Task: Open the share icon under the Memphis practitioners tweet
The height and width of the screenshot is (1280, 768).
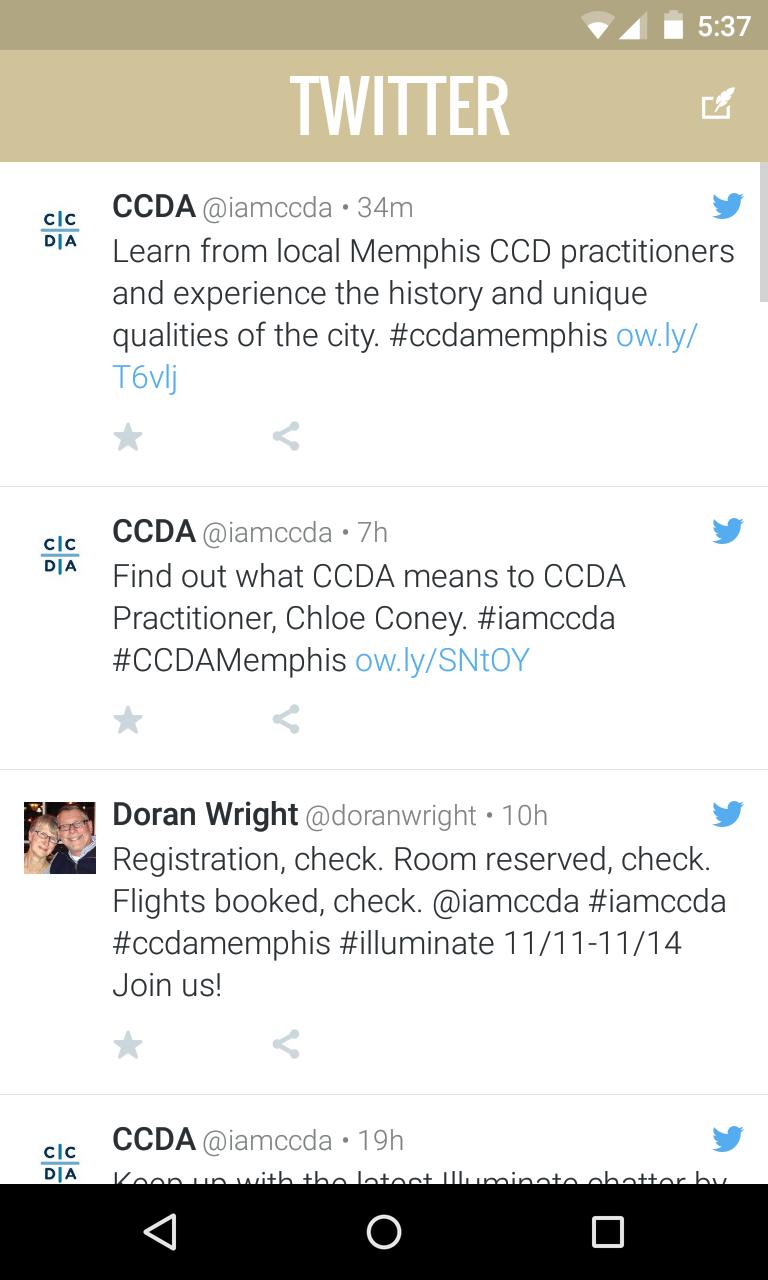Action: tap(286, 436)
